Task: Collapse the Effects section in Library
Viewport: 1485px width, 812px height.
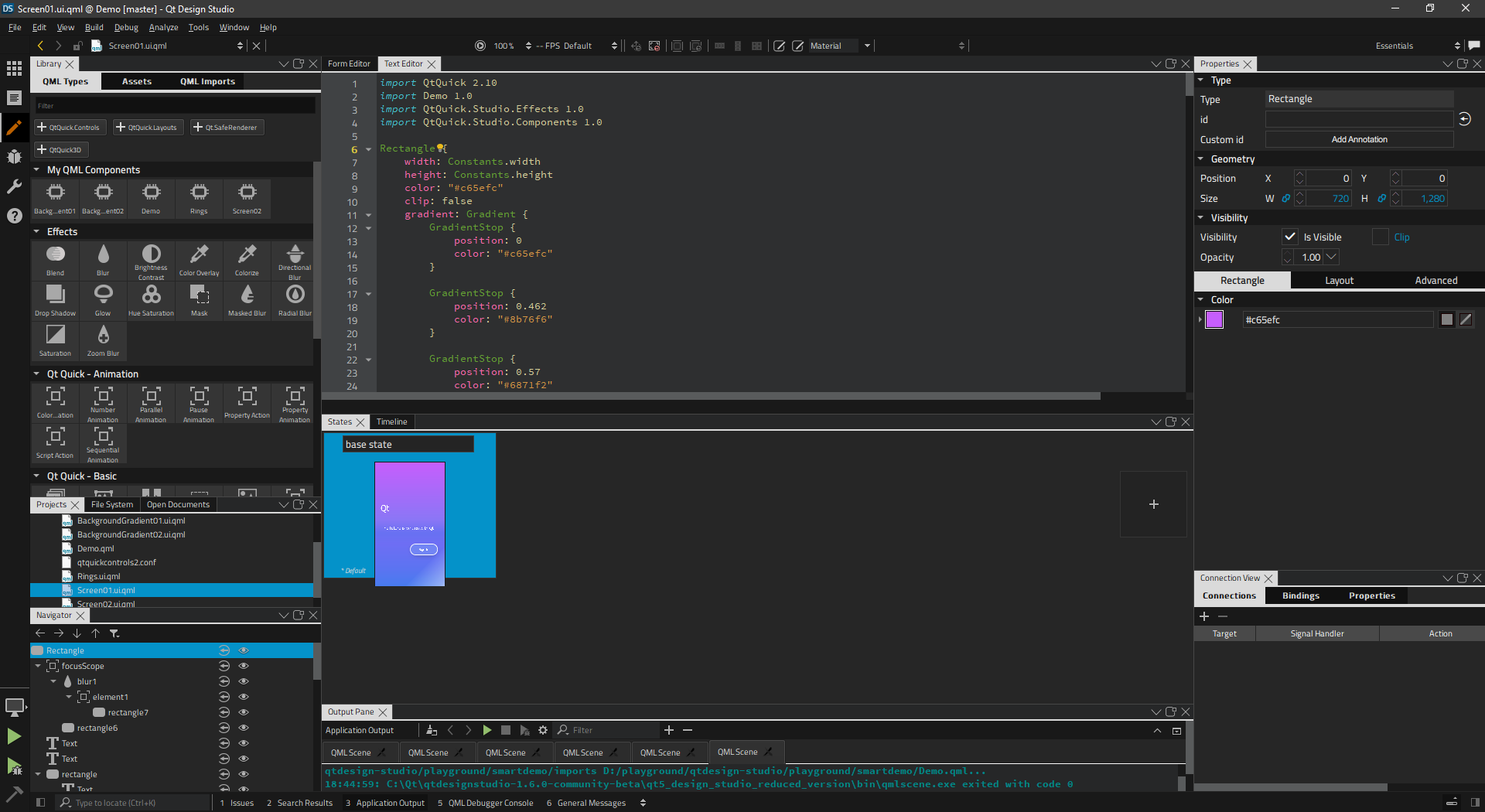Action: click(x=37, y=232)
